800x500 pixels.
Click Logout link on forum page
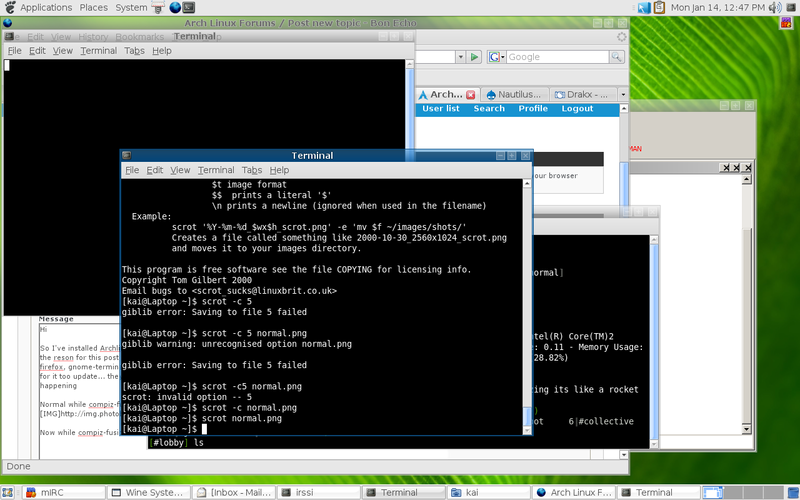577,109
